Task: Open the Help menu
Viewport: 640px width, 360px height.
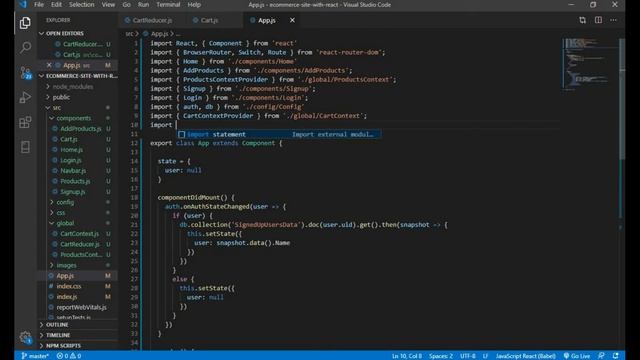Action: (x=194, y=4)
